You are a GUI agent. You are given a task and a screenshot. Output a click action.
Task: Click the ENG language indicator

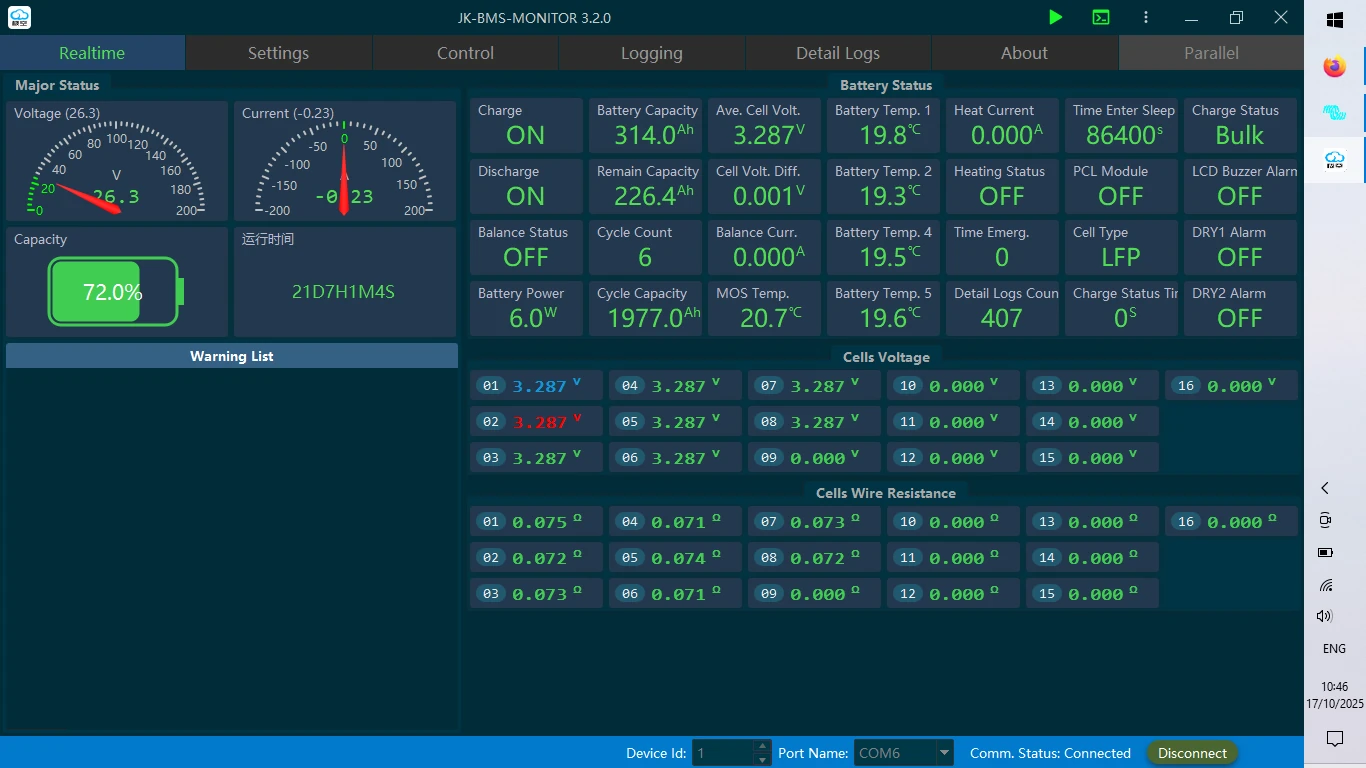pos(1334,649)
